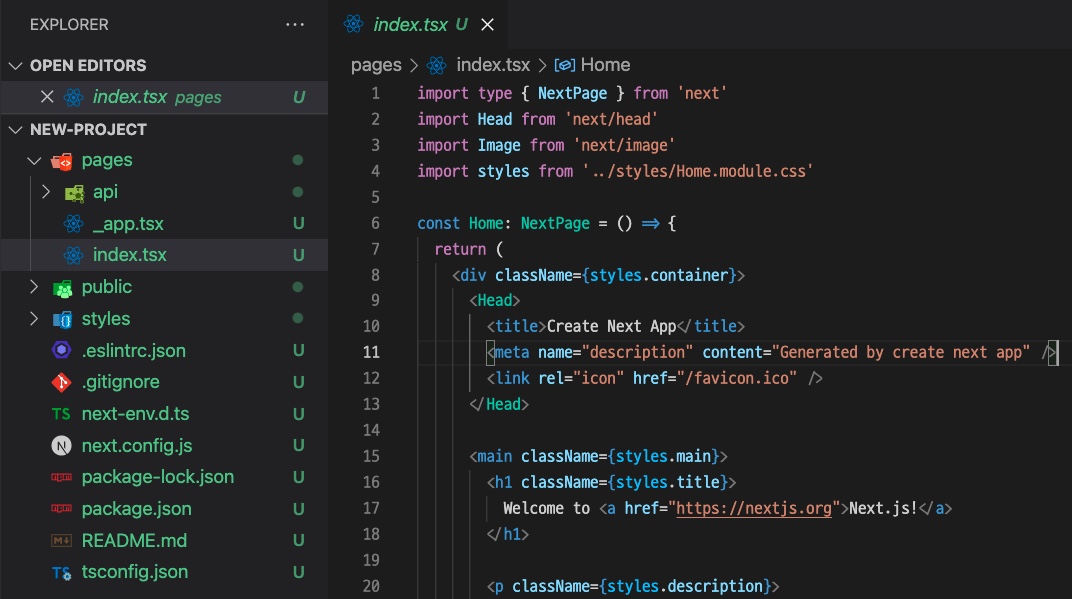Open _app.tsx file
The image size is (1072, 599).
pos(129,224)
